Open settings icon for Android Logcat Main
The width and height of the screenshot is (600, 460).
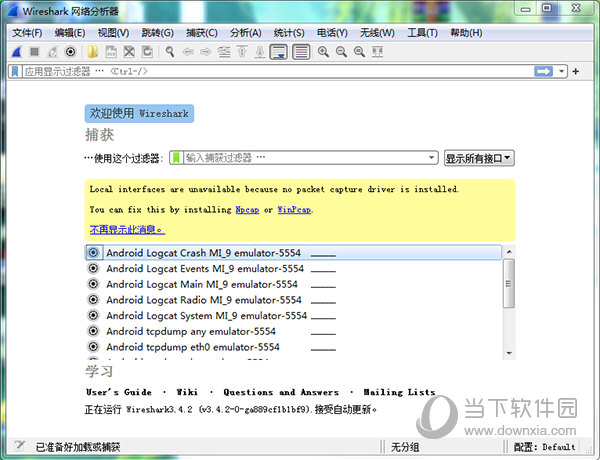[x=93, y=284]
